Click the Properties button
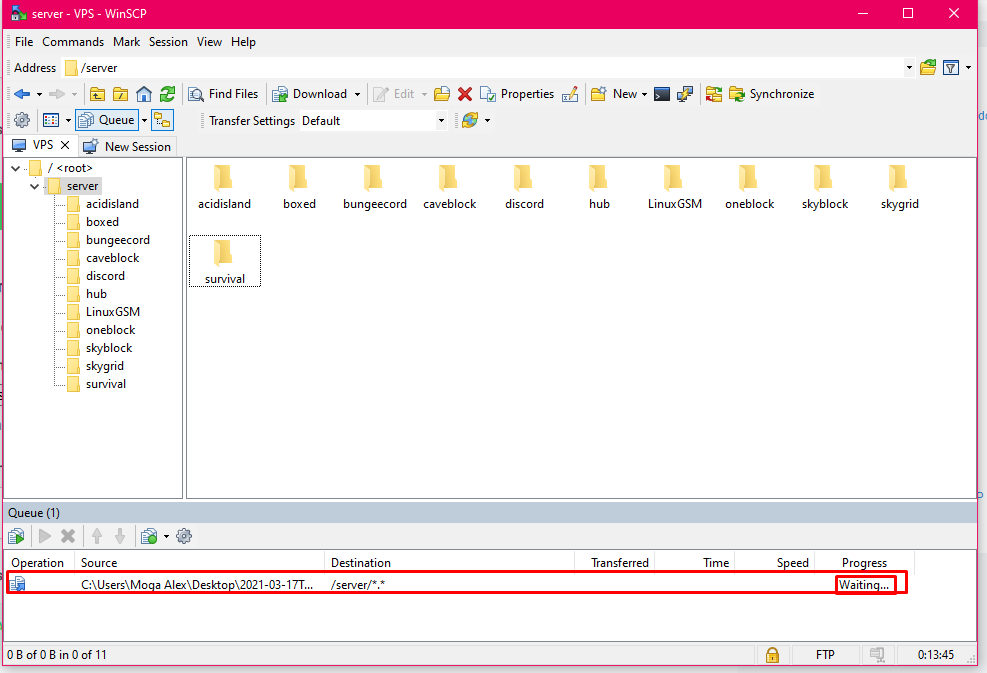This screenshot has height=673, width=987. 517,94
